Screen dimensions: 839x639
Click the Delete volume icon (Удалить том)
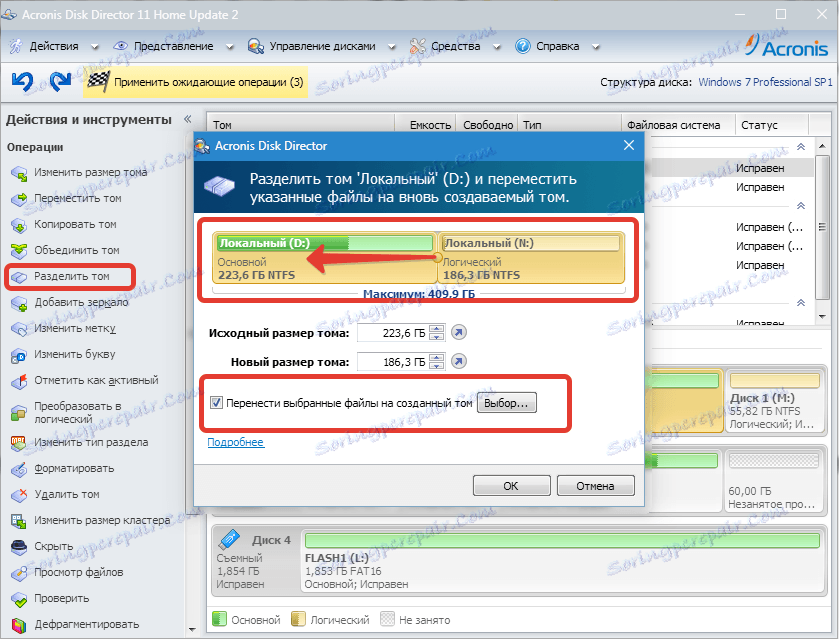19,495
